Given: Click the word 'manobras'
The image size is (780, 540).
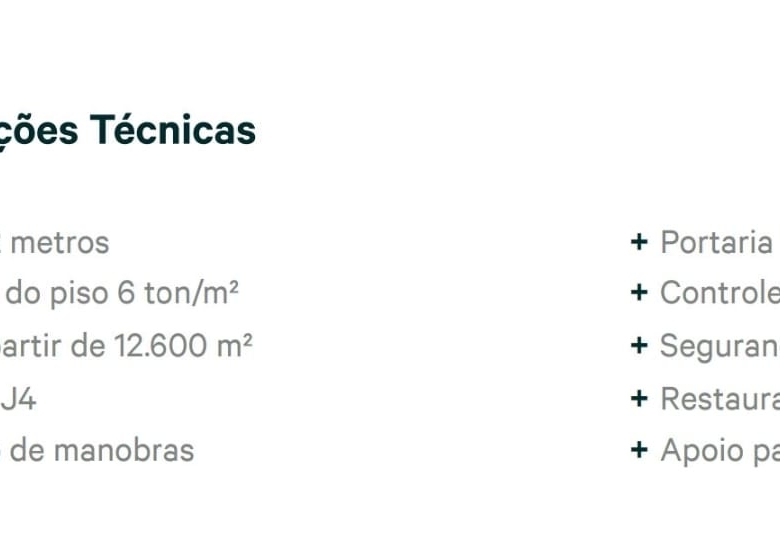Looking at the screenshot, I should click(x=123, y=450).
